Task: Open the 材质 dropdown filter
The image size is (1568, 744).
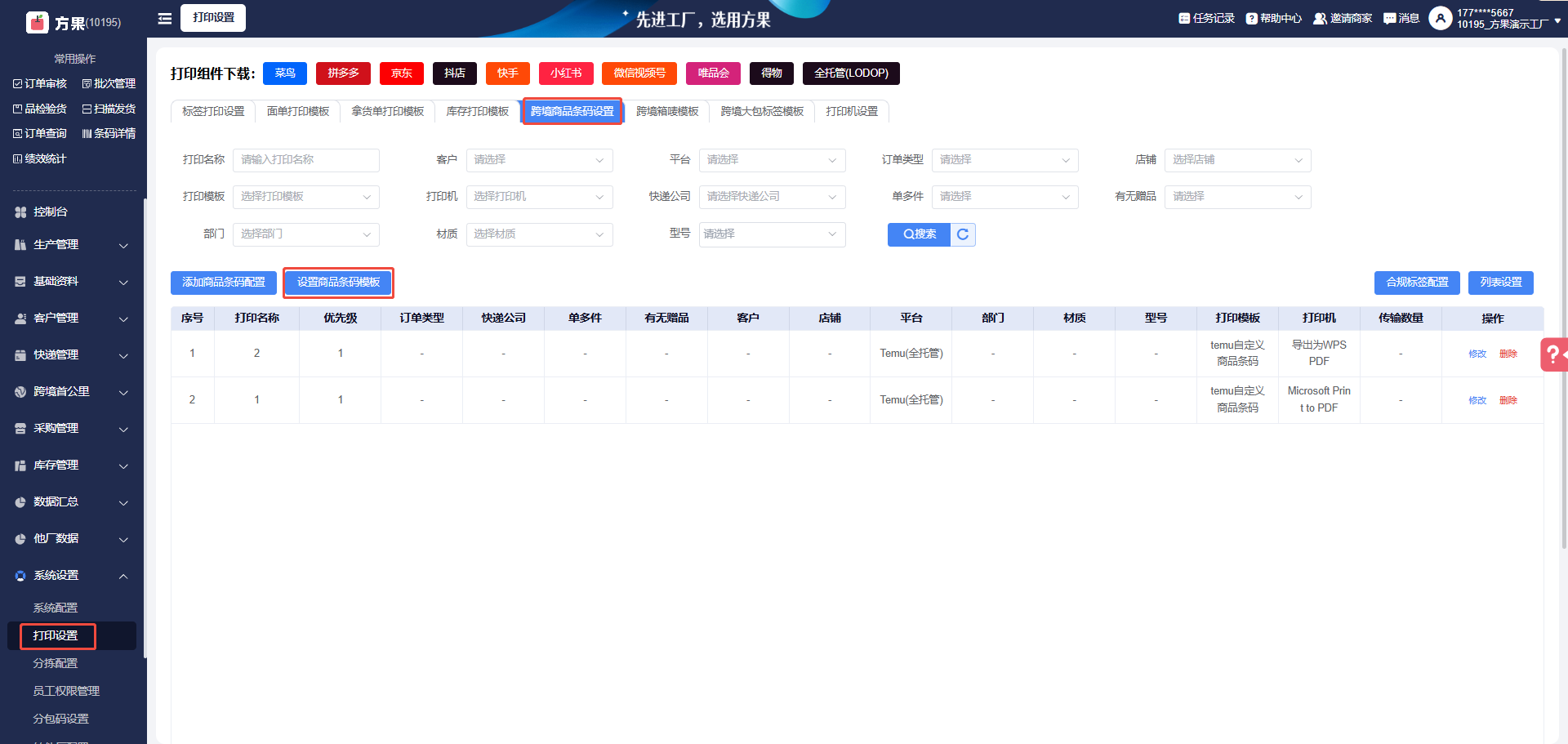Action: (x=539, y=234)
